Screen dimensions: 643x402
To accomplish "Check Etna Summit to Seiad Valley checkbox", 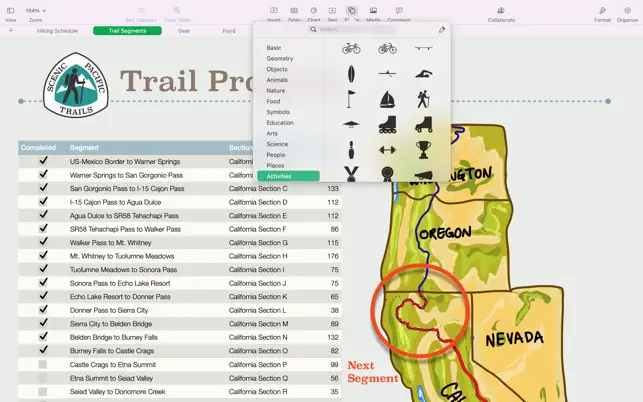I will tap(43, 378).
